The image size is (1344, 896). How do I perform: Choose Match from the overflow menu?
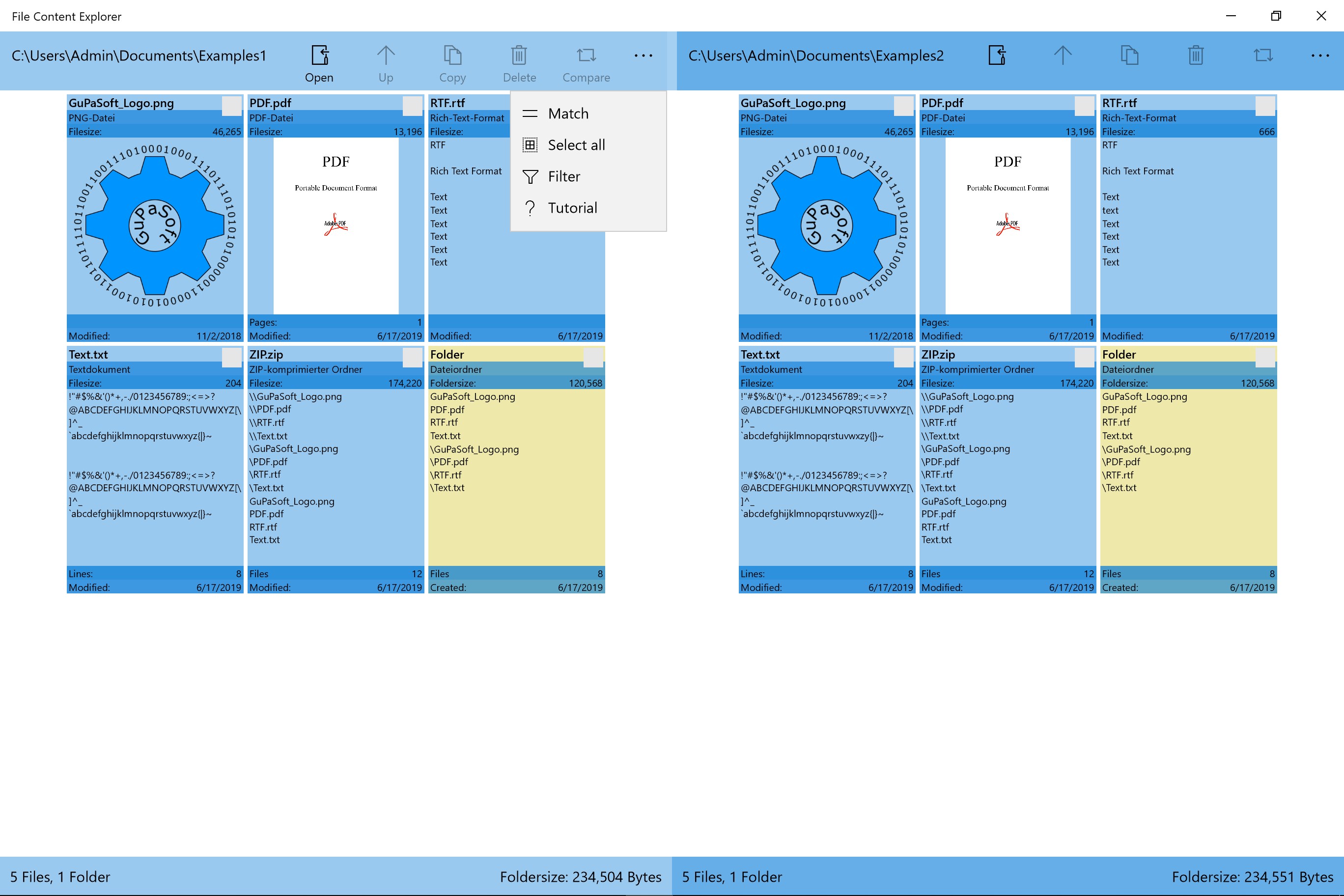[x=567, y=113]
